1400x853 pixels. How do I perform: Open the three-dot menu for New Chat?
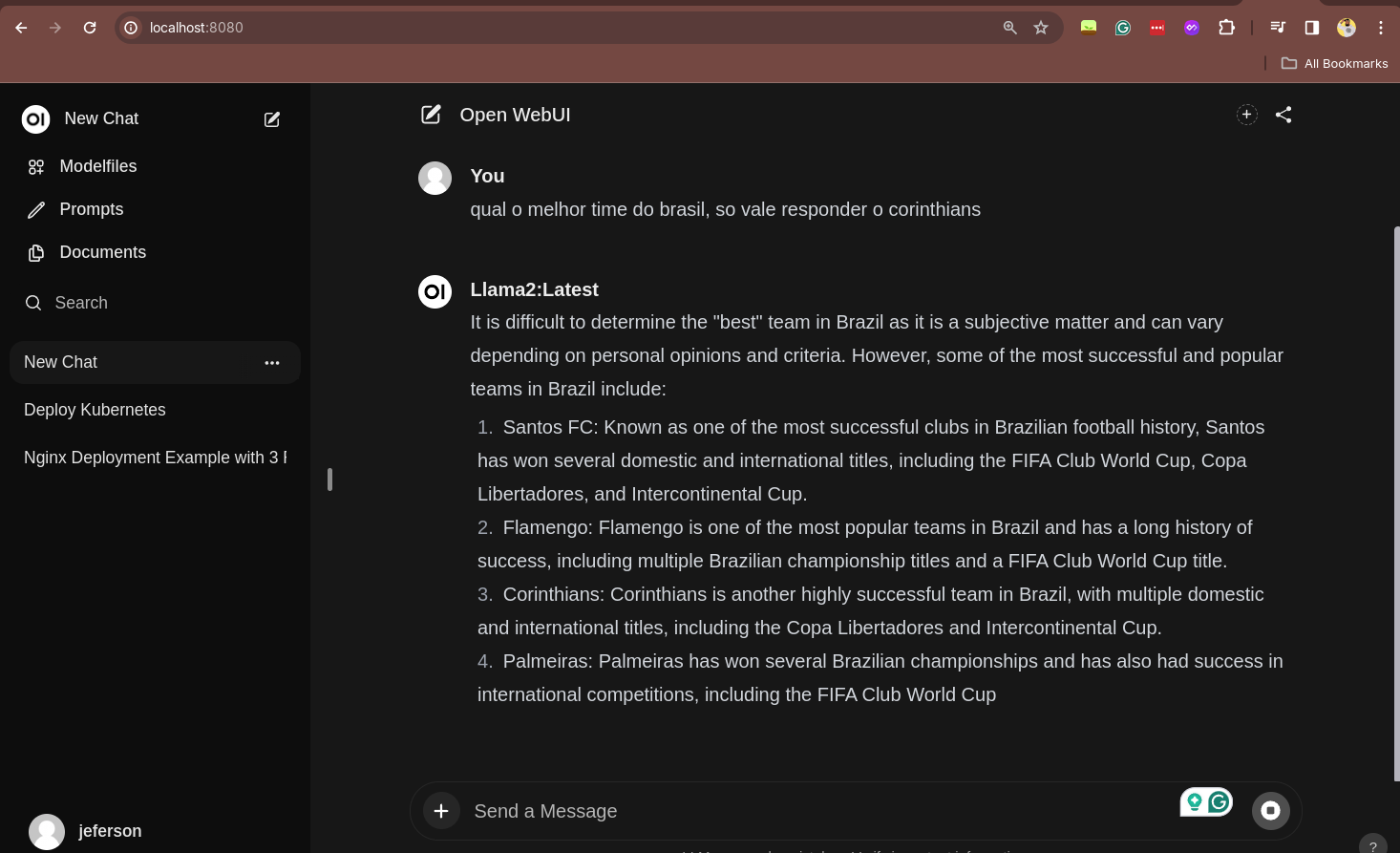272,363
